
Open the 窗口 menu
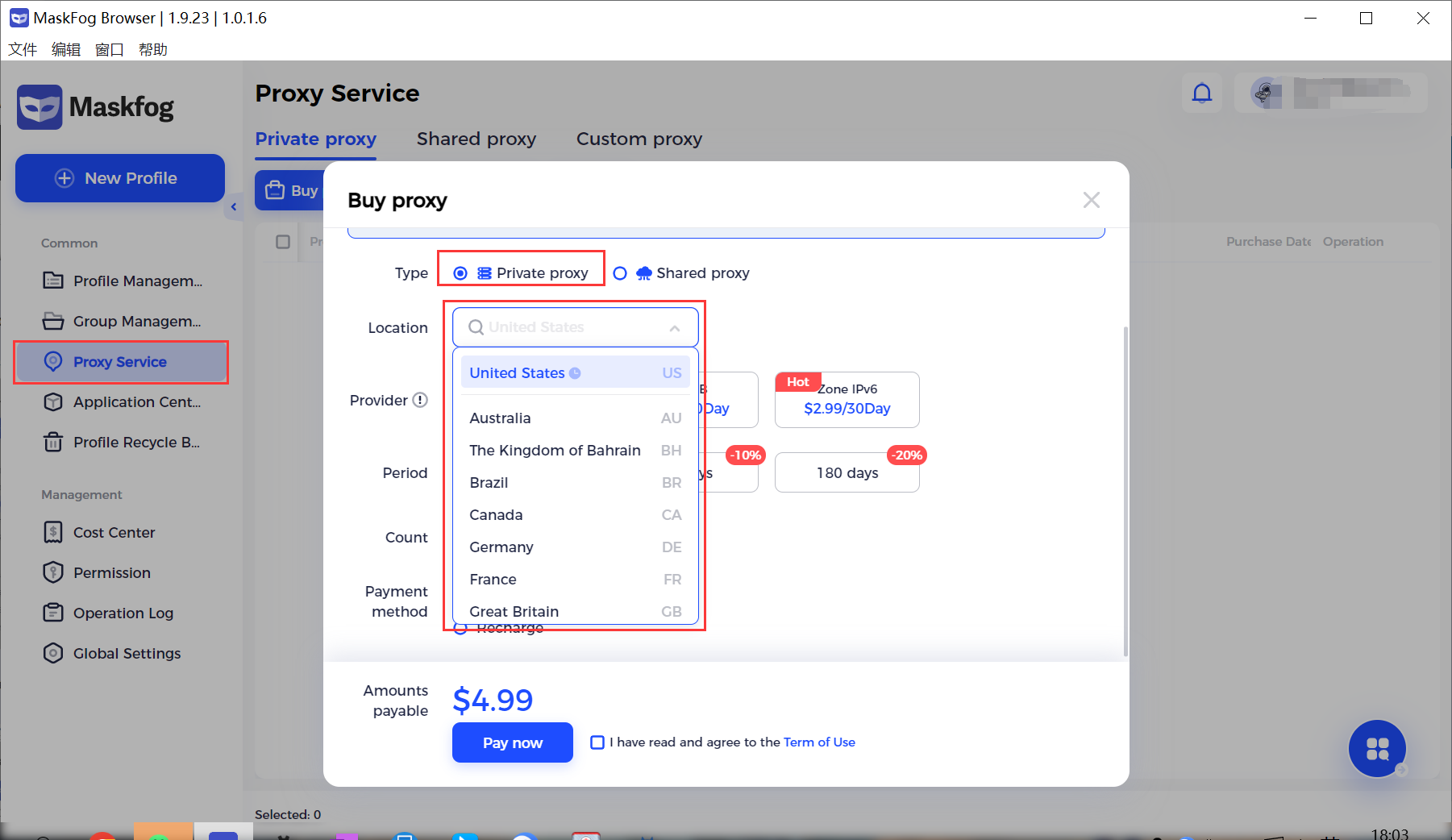point(110,49)
